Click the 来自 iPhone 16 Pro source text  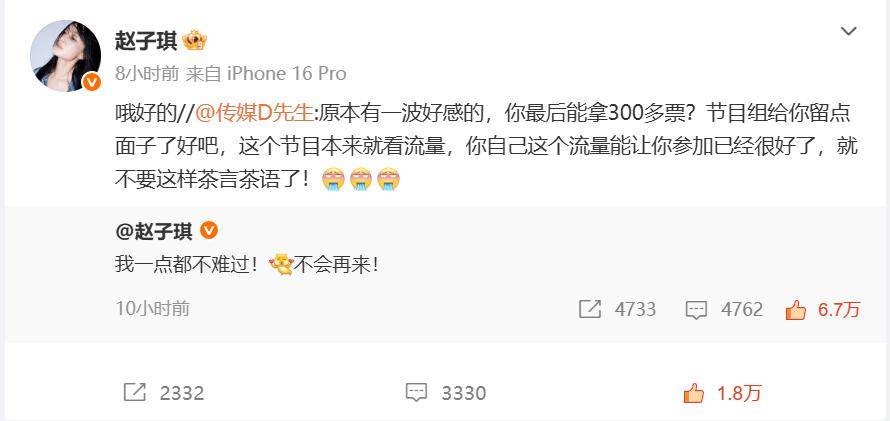coord(266,73)
